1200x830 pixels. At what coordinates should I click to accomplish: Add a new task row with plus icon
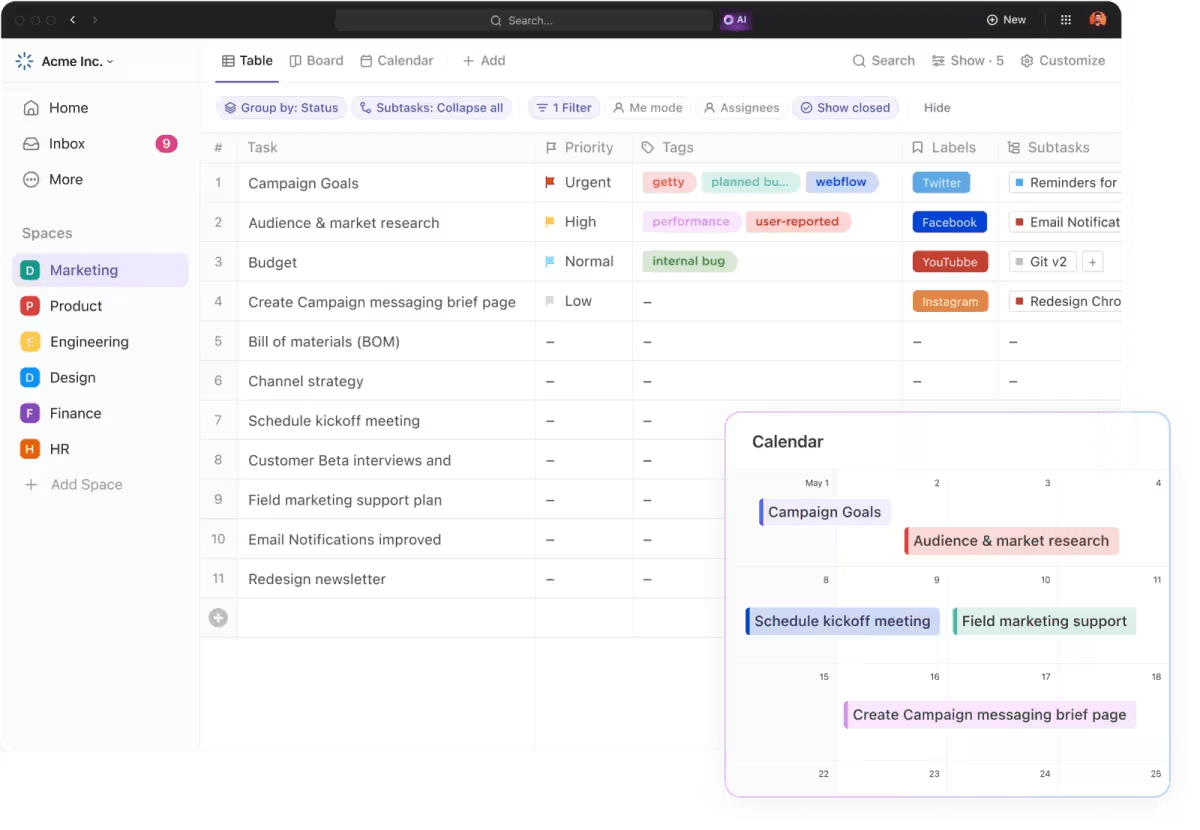point(218,618)
